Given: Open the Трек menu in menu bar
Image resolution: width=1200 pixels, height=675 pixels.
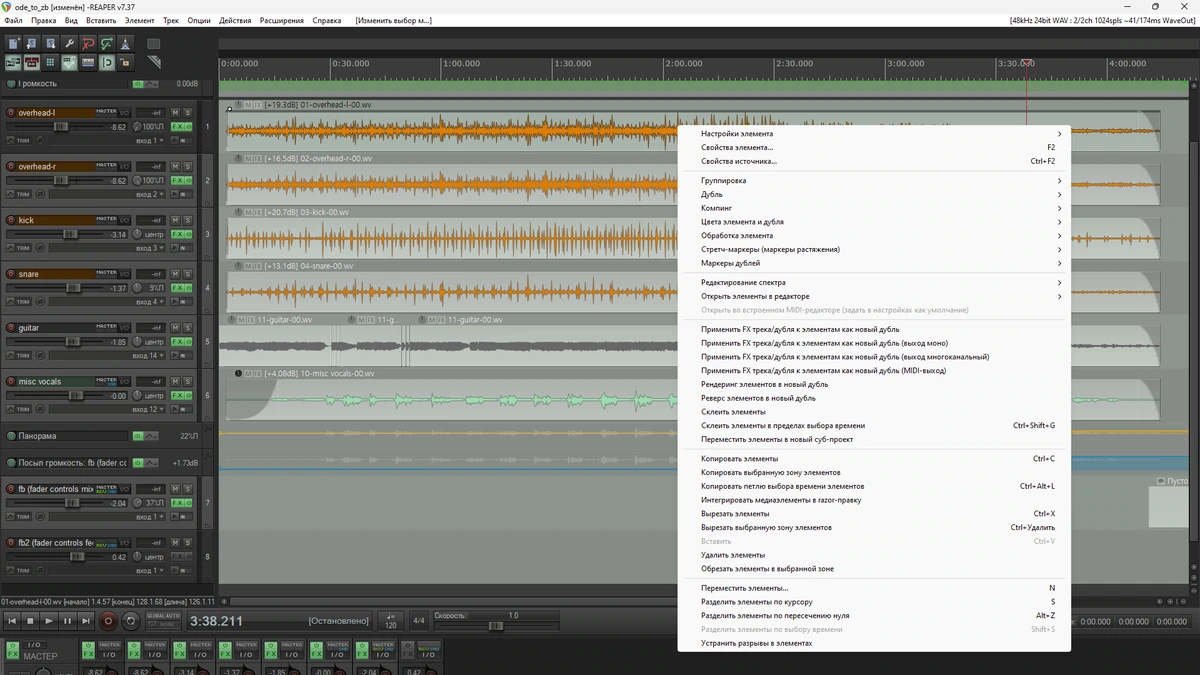Looking at the screenshot, I should pyautogui.click(x=171, y=20).
